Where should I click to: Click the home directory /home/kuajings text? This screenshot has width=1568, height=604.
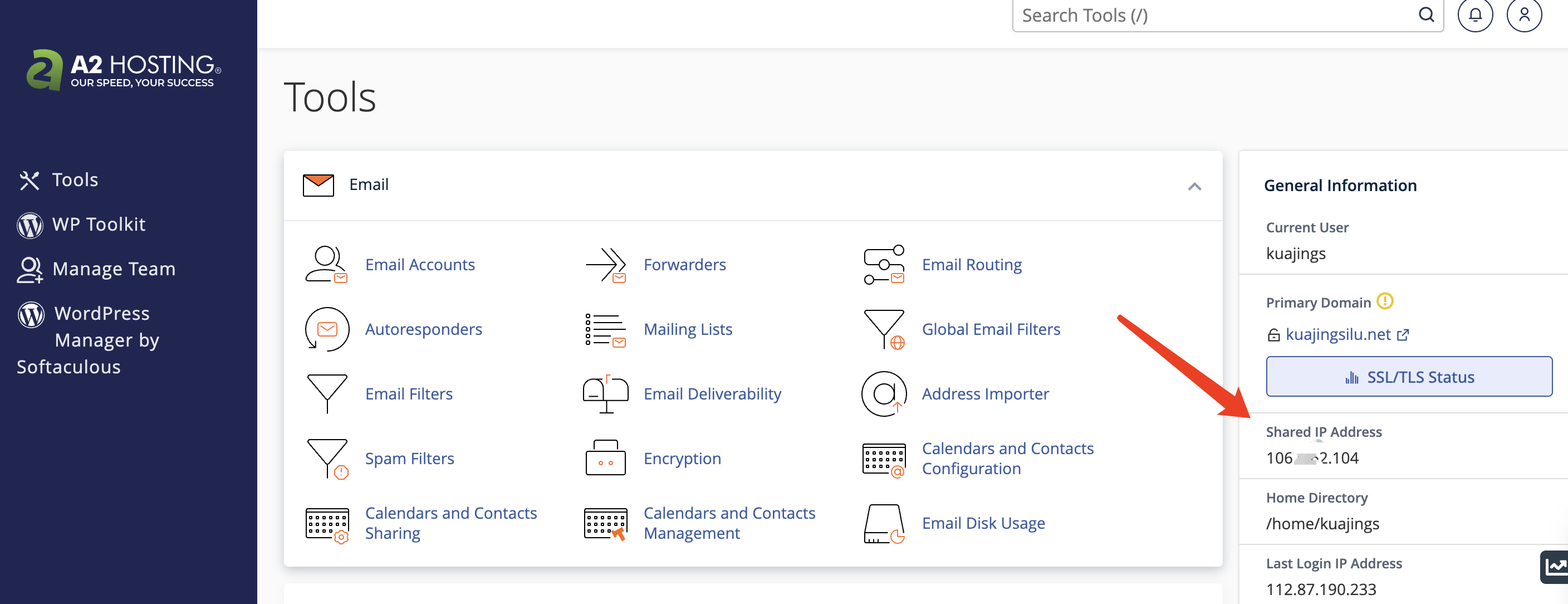(1322, 524)
